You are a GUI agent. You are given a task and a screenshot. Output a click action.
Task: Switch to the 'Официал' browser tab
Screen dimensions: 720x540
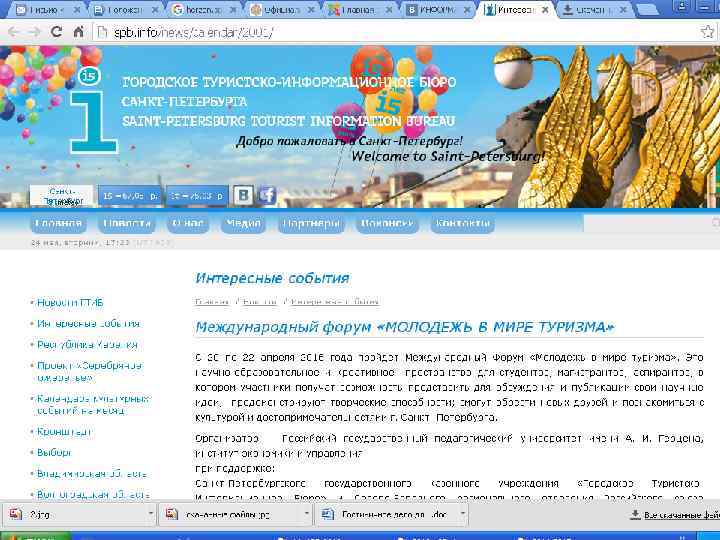coord(281,9)
